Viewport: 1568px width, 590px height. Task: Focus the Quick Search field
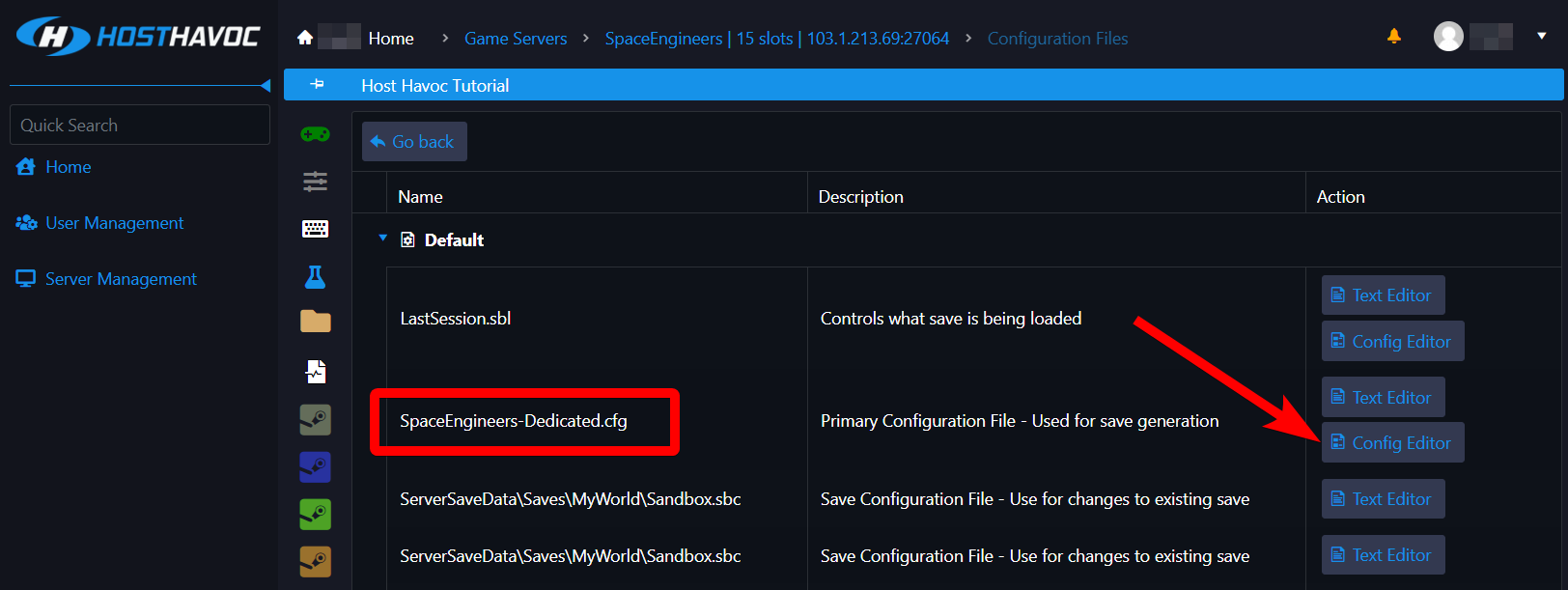tap(140, 125)
